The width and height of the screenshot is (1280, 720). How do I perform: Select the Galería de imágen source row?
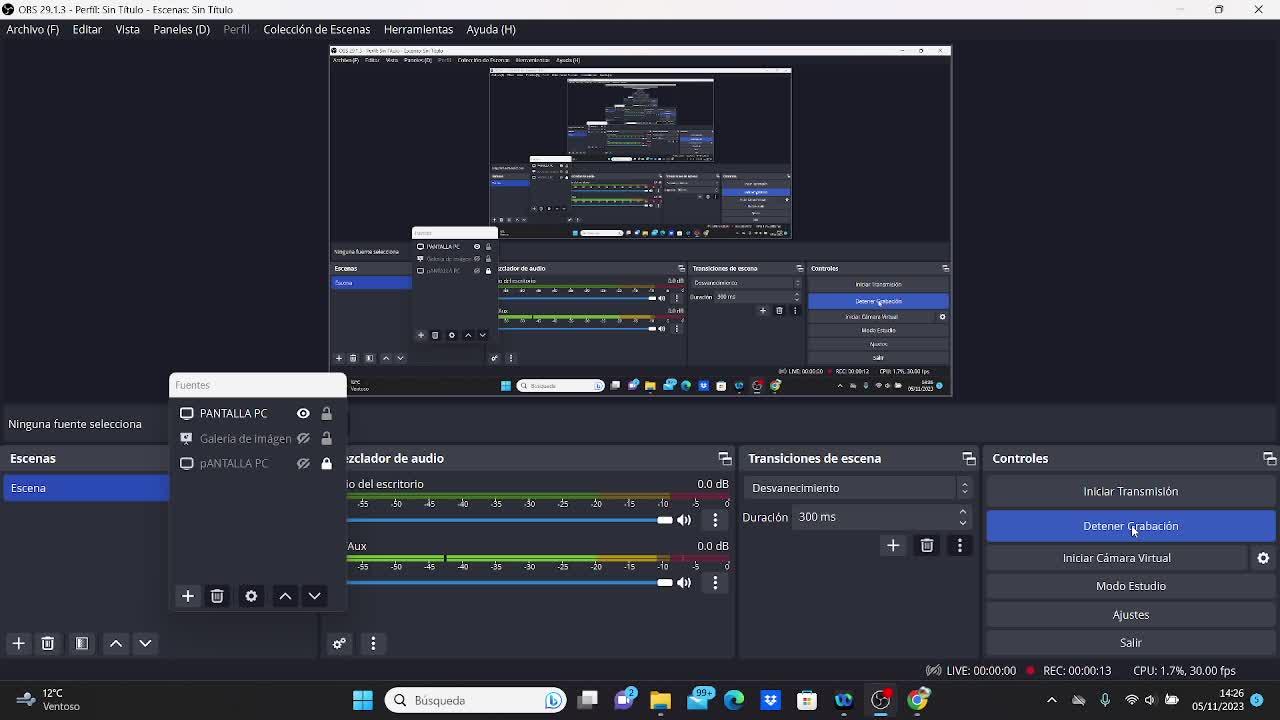click(257, 438)
